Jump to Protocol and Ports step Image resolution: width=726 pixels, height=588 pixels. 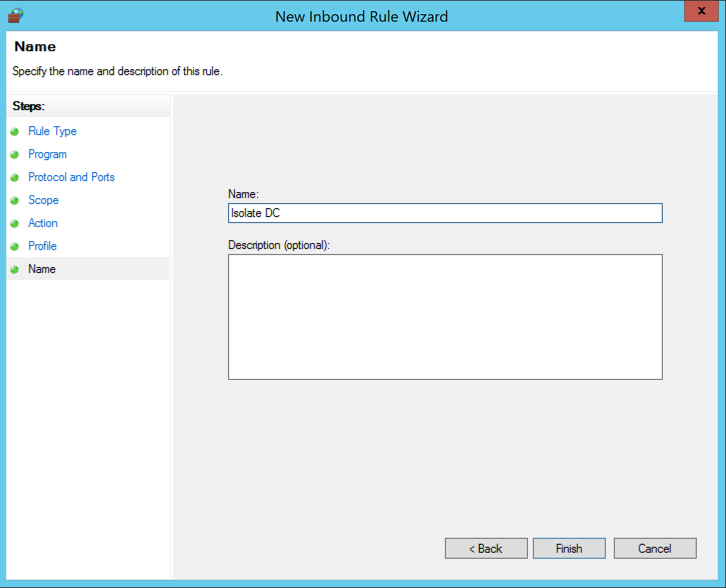pos(71,177)
